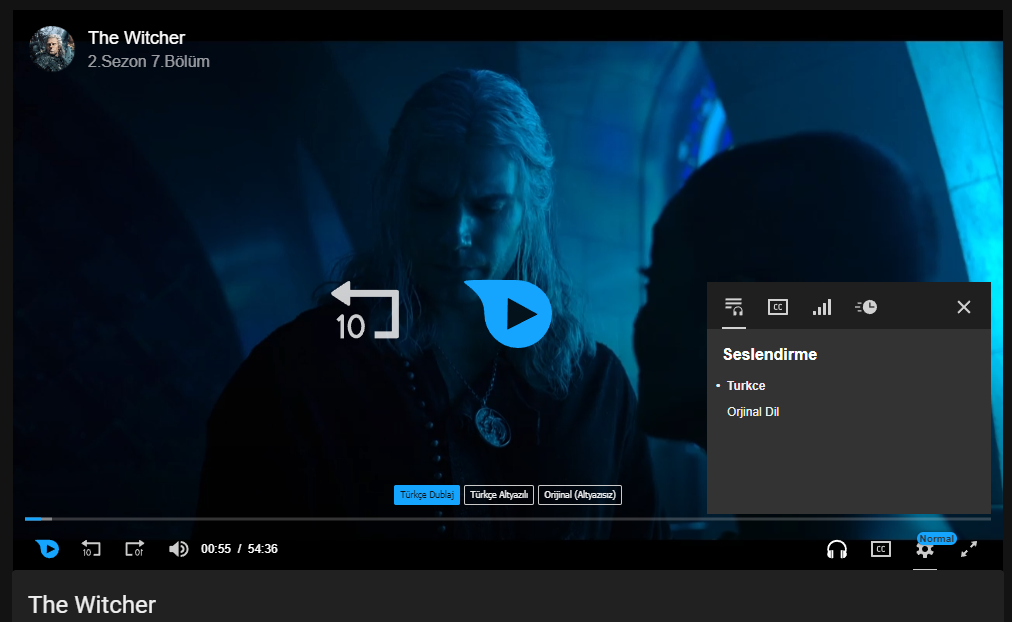Click the 54:36 total duration text
1012x622 pixels.
coord(263,549)
